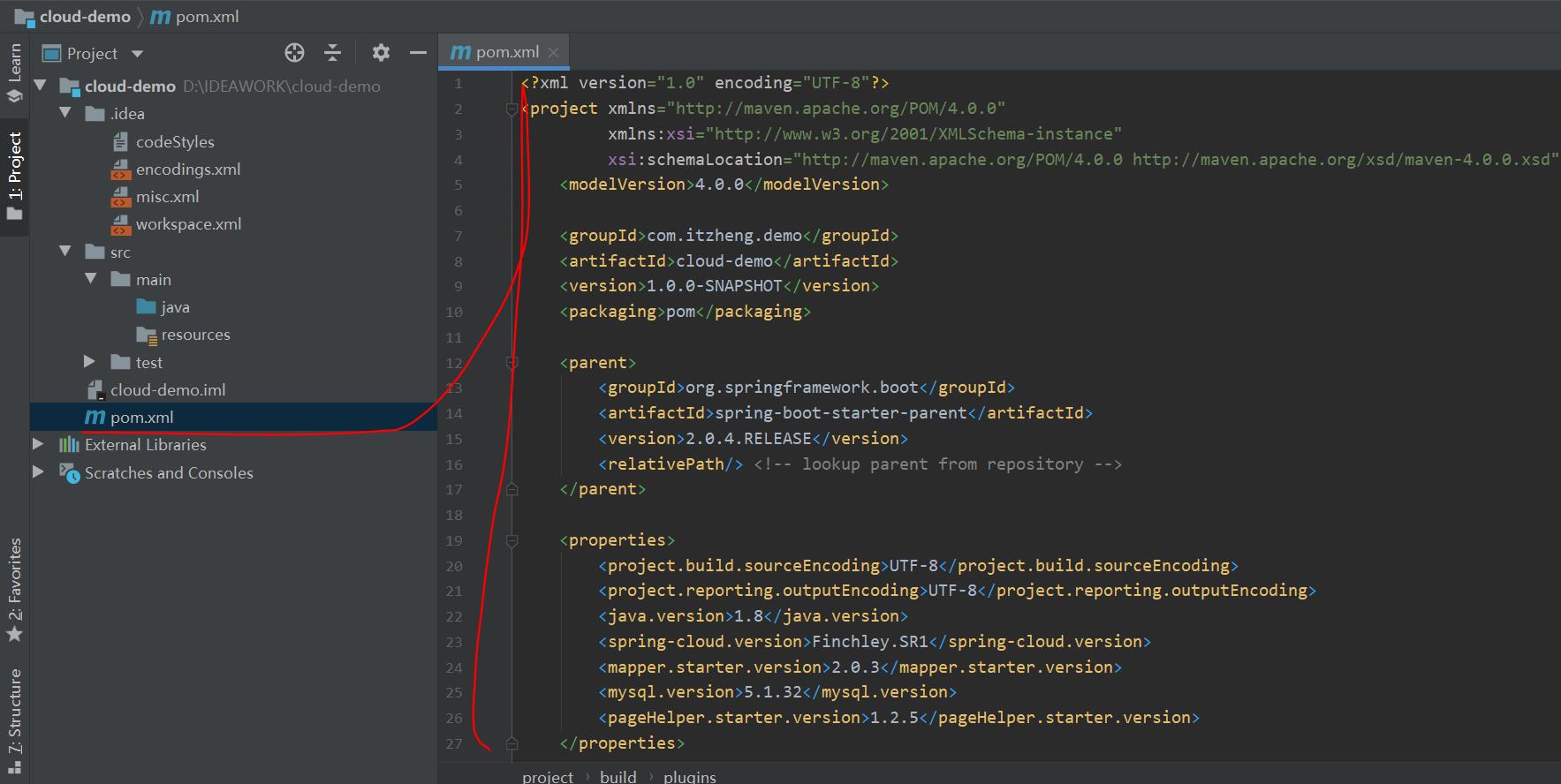
Task: Click the Learn graduation cap icon
Action: 15,94
